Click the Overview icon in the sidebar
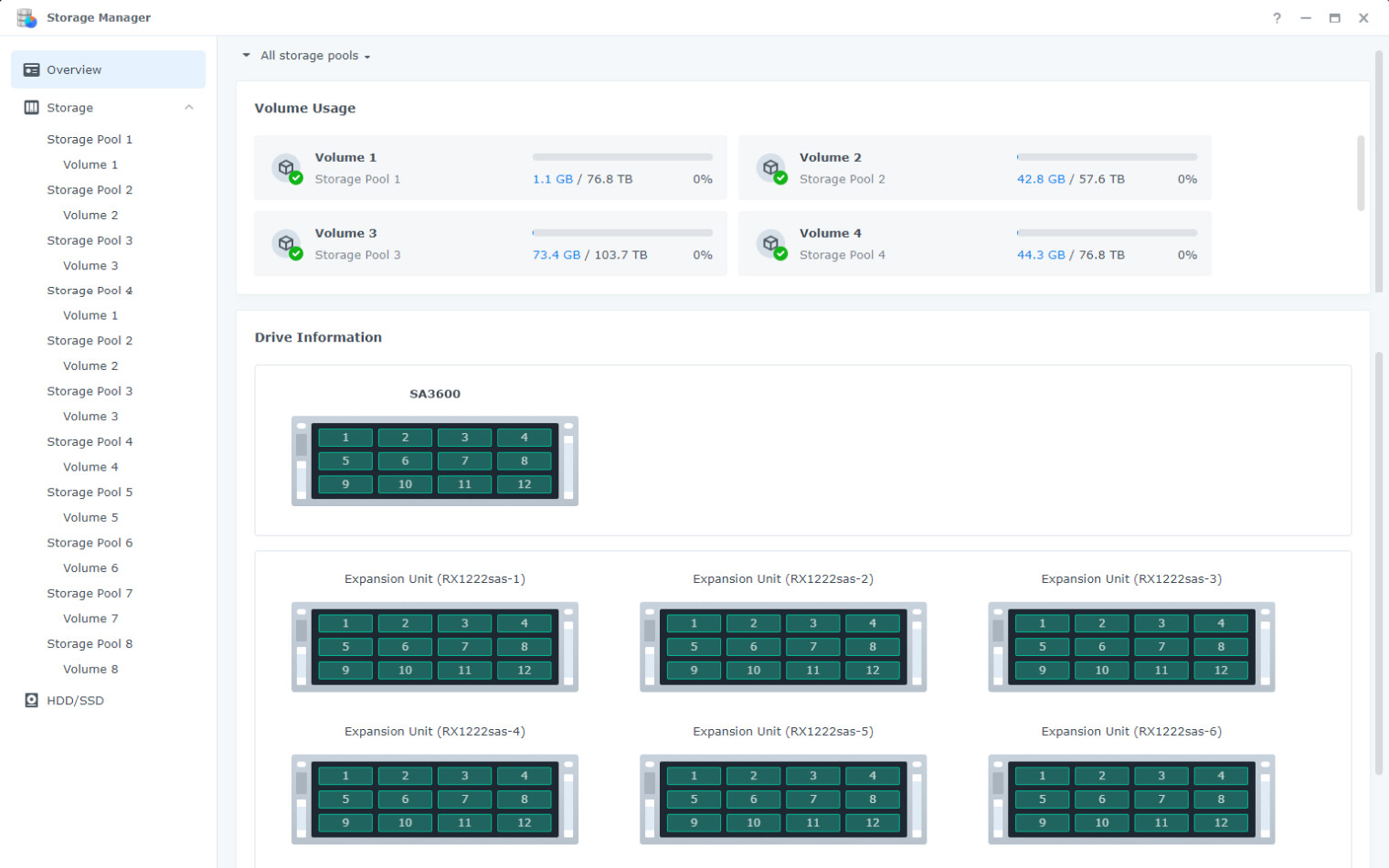This screenshot has height=868, width=1389. tap(33, 69)
